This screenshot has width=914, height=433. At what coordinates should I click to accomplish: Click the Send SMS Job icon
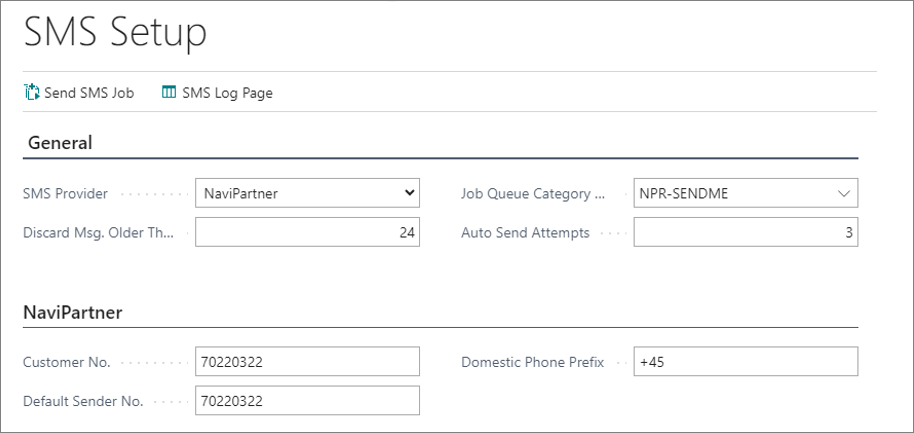pyautogui.click(x=31, y=92)
